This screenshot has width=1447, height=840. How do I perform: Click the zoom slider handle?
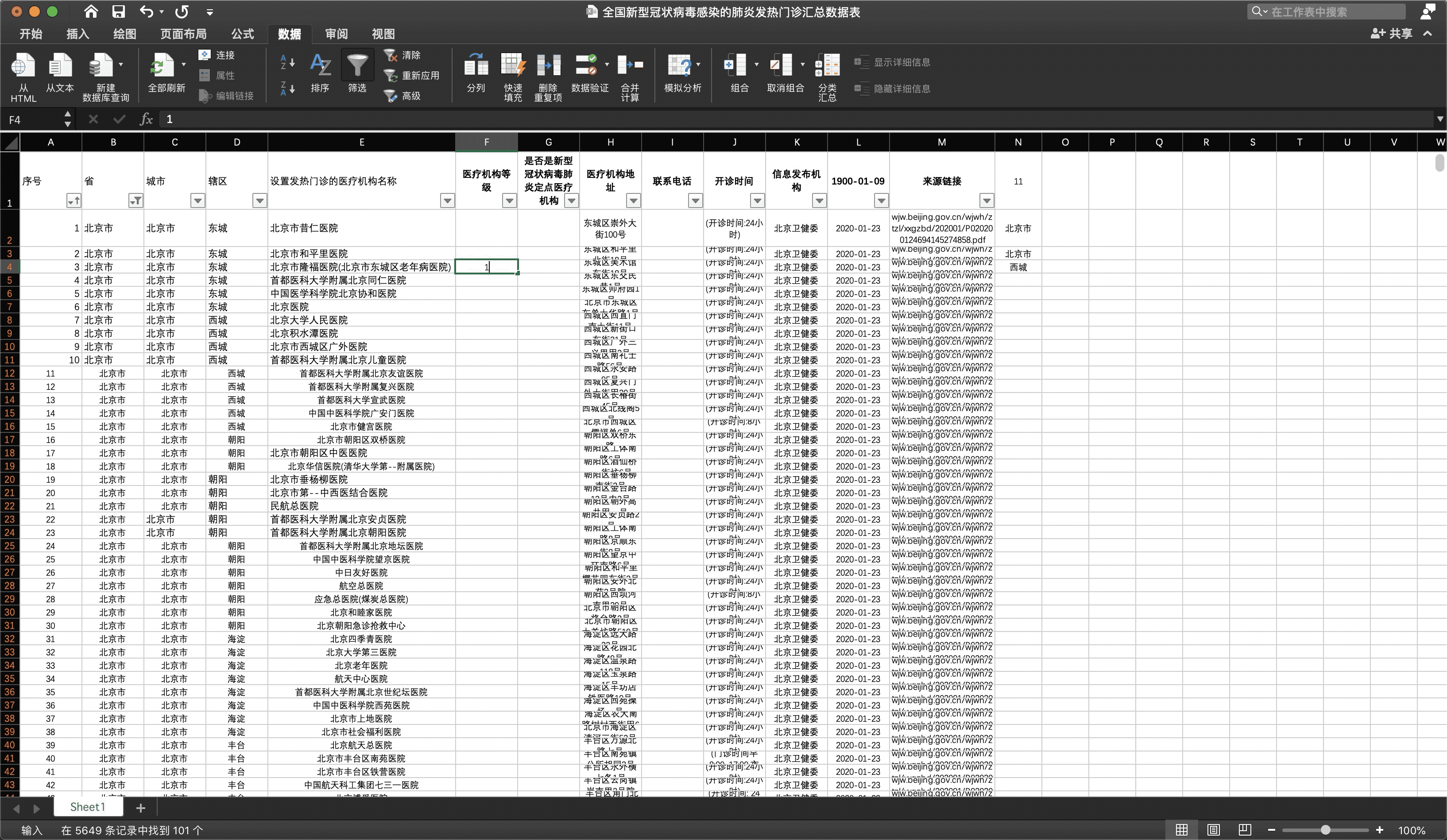[1325, 830]
